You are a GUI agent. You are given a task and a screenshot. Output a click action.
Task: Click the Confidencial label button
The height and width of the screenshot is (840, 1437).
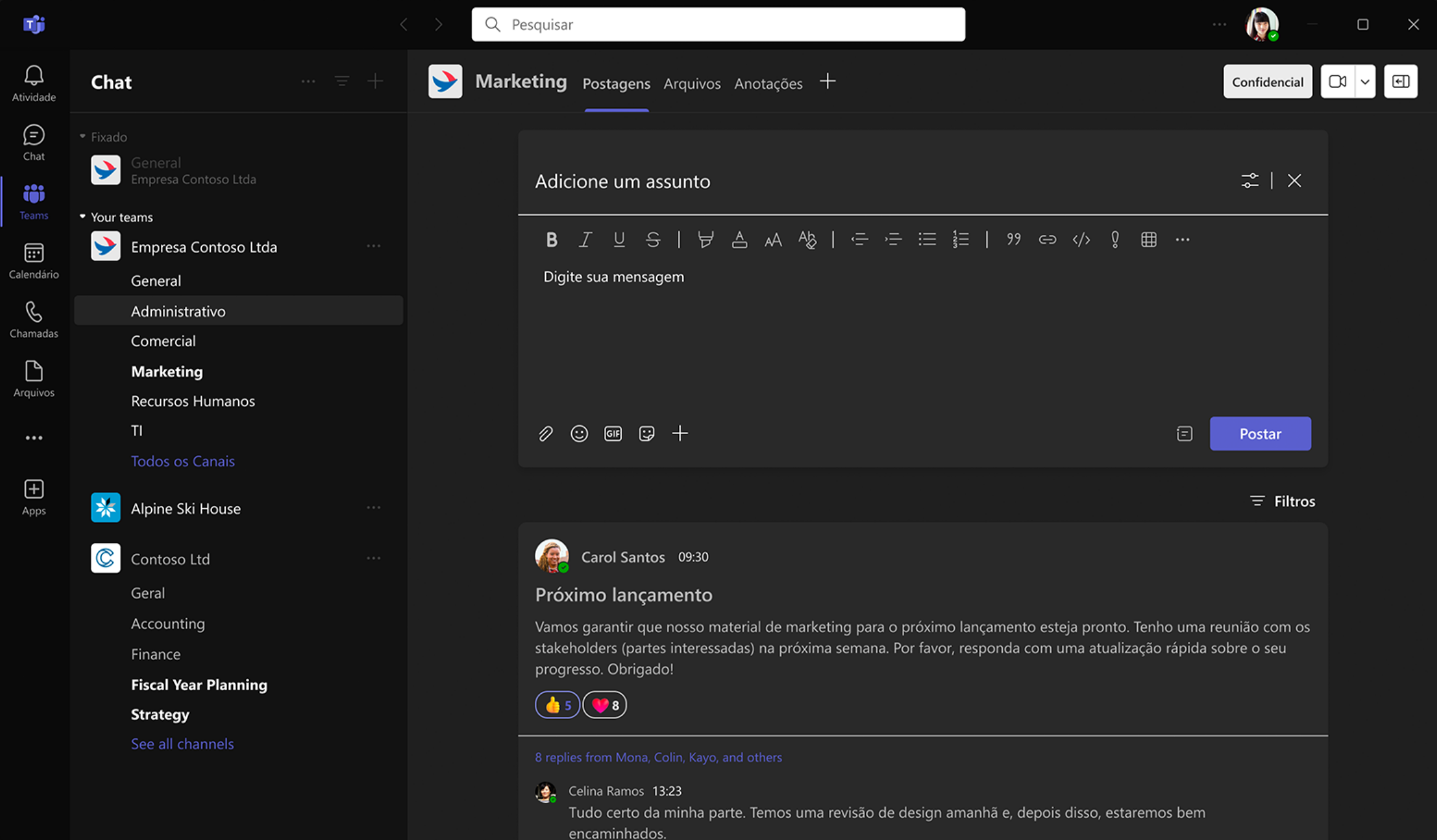click(x=1267, y=81)
